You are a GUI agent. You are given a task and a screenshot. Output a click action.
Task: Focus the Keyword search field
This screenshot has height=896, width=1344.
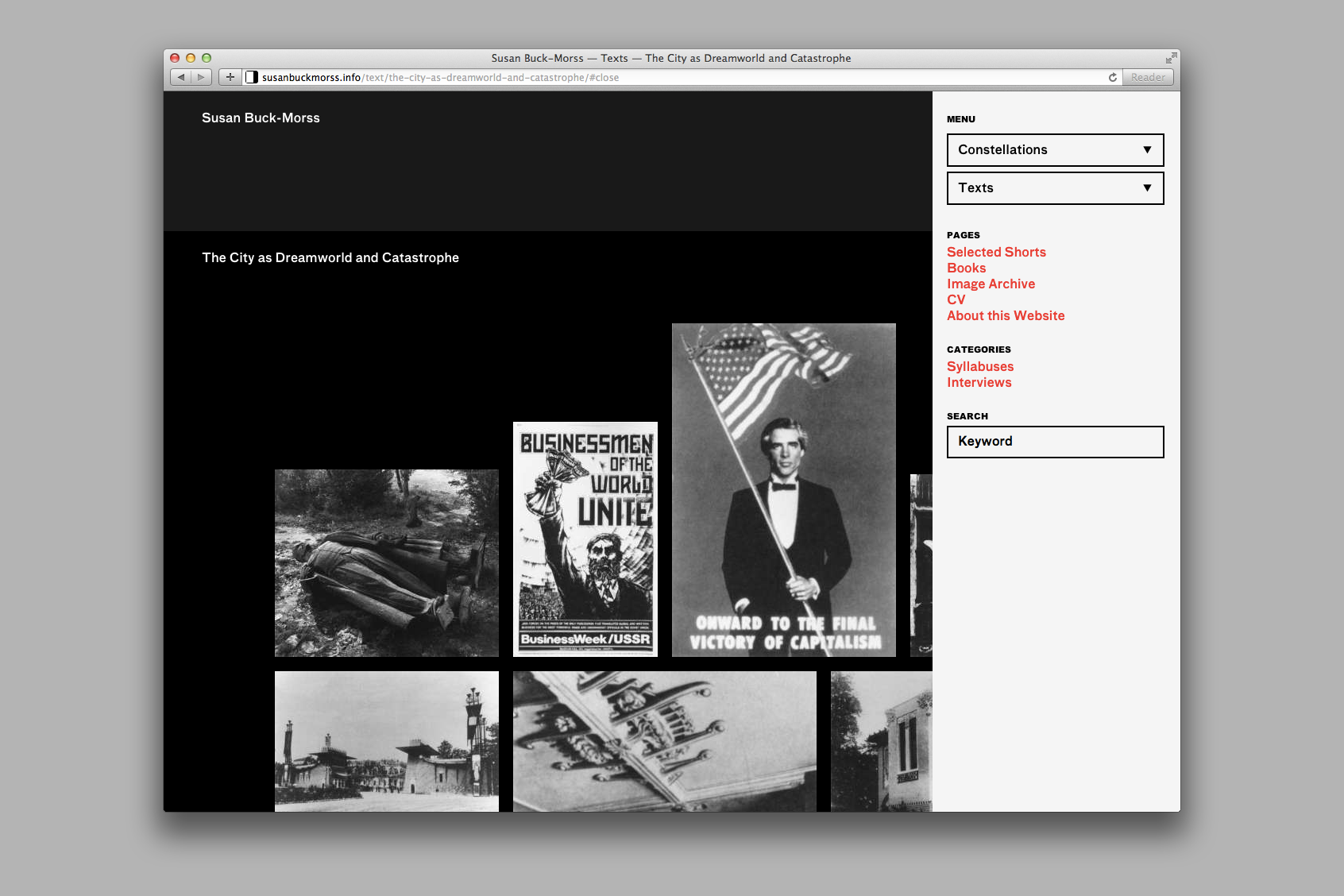(x=1055, y=442)
